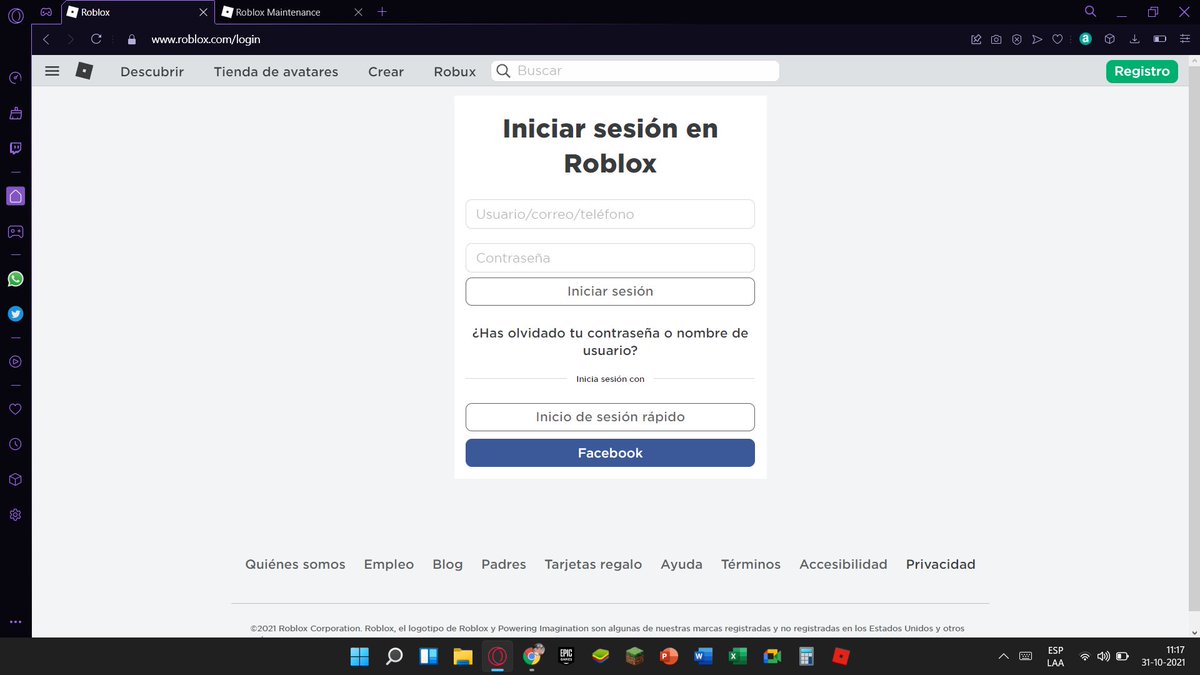The image size is (1200, 675).
Task: Switch to the Roblox Maintenance tab
Action: [278, 12]
